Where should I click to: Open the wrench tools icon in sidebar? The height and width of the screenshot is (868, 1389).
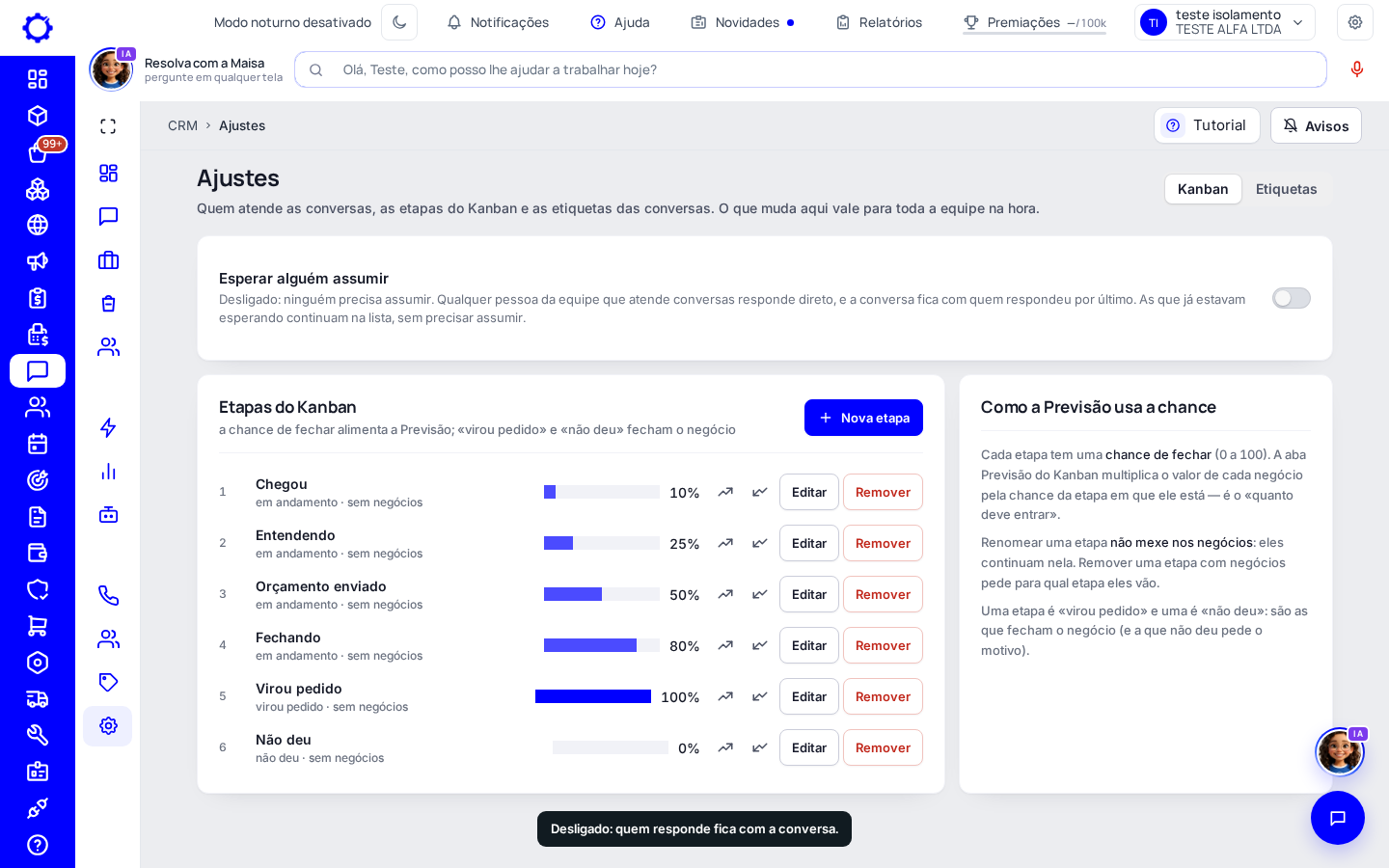click(38, 735)
